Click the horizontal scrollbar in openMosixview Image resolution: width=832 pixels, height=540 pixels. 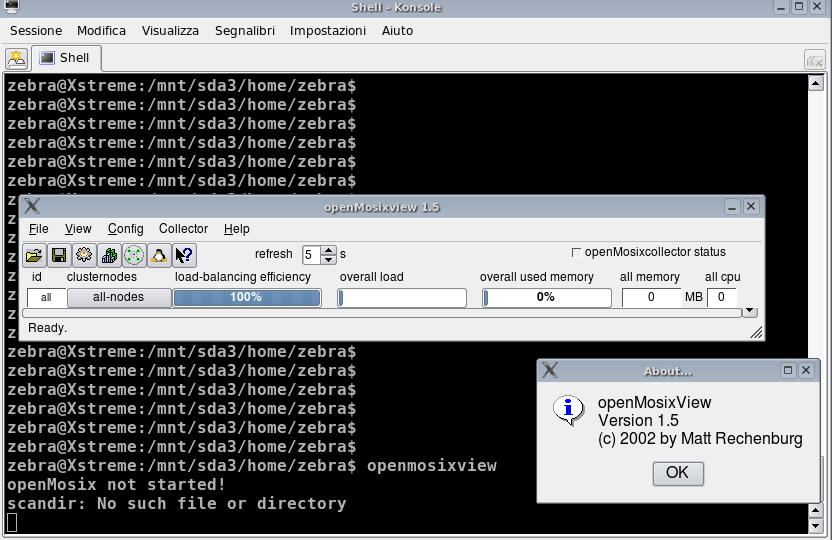coord(382,313)
